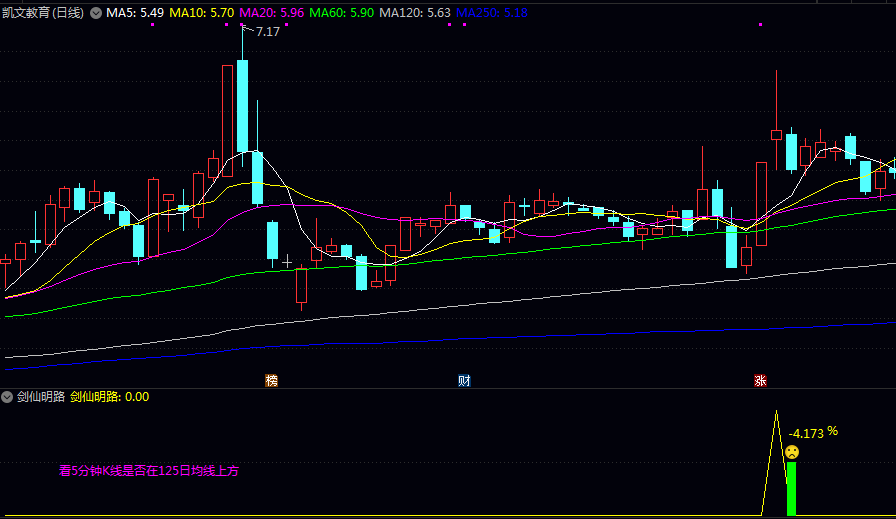Image resolution: width=896 pixels, height=519 pixels.
Task: Click the 榜 event marker icon
Action: tap(271, 381)
